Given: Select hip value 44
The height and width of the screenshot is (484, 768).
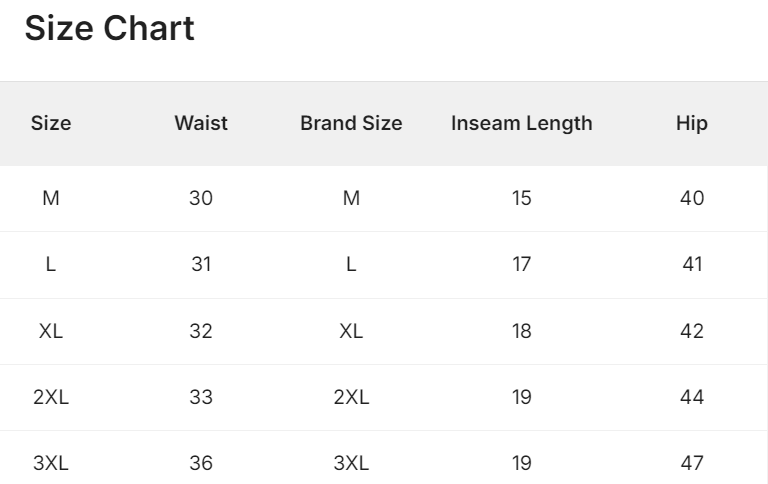Looking at the screenshot, I should [x=691, y=397].
